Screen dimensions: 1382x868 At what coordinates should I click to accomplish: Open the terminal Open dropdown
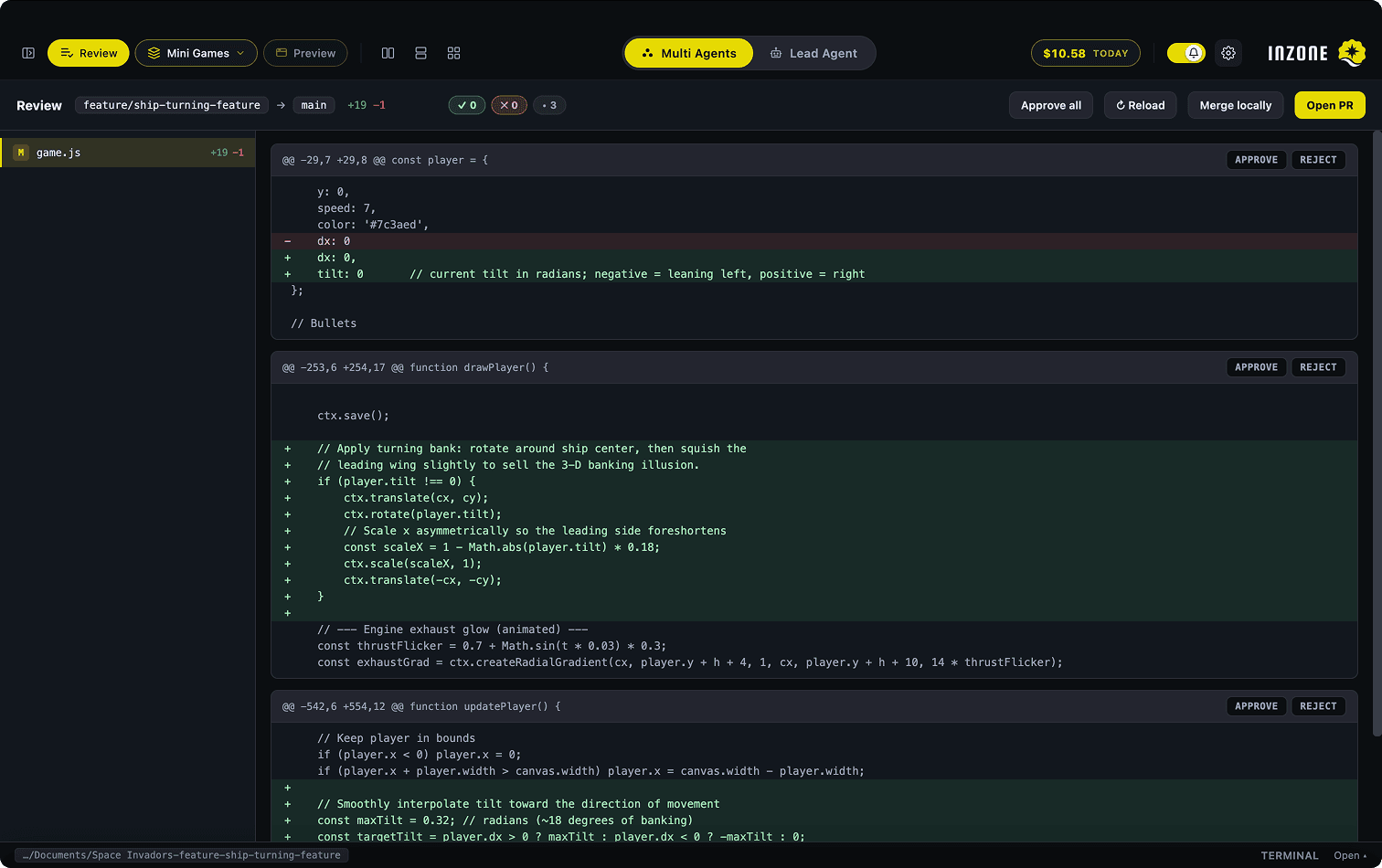pos(1351,856)
